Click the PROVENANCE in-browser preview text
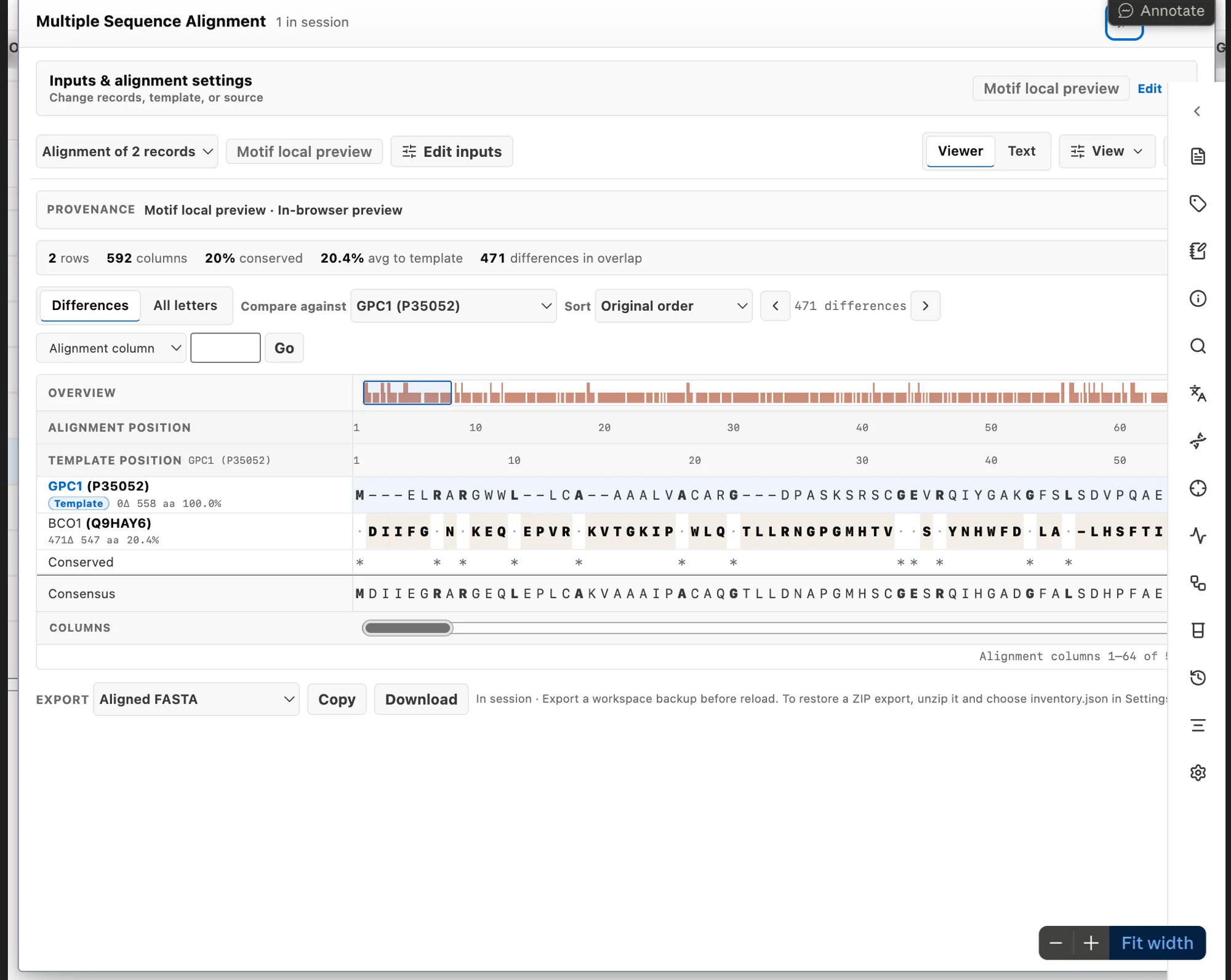Screen dimensions: 1231x980 tap(273, 210)
